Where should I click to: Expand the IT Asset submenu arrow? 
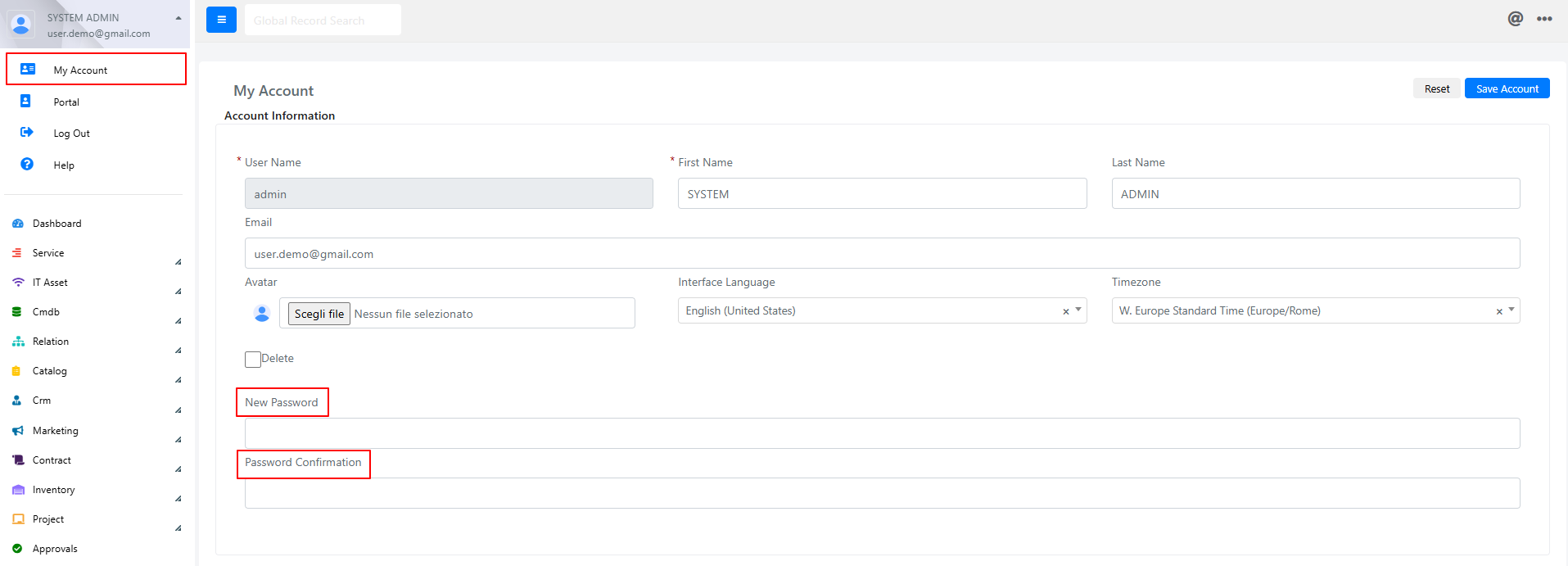(178, 292)
